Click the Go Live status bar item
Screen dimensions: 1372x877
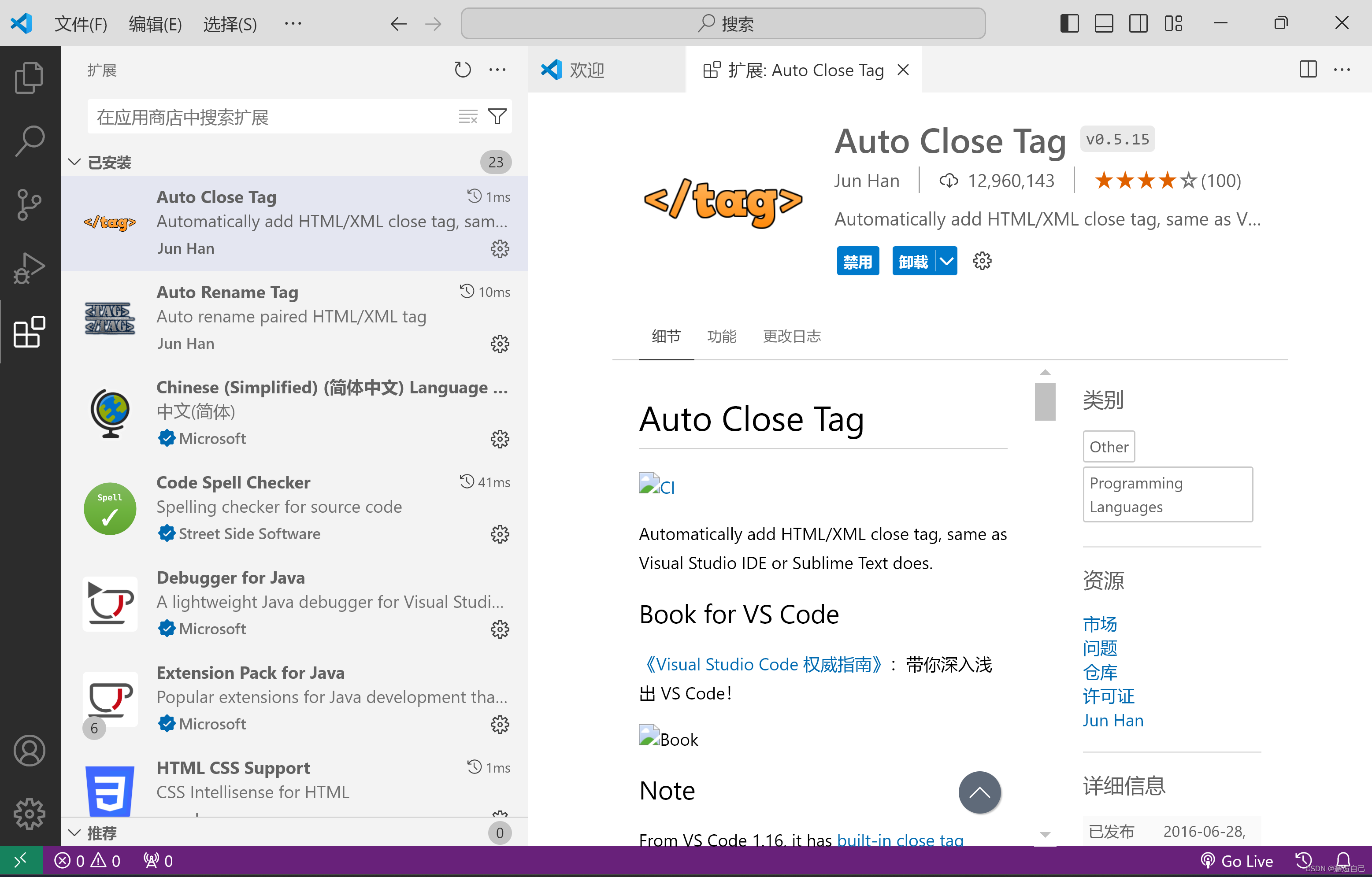(x=1236, y=861)
